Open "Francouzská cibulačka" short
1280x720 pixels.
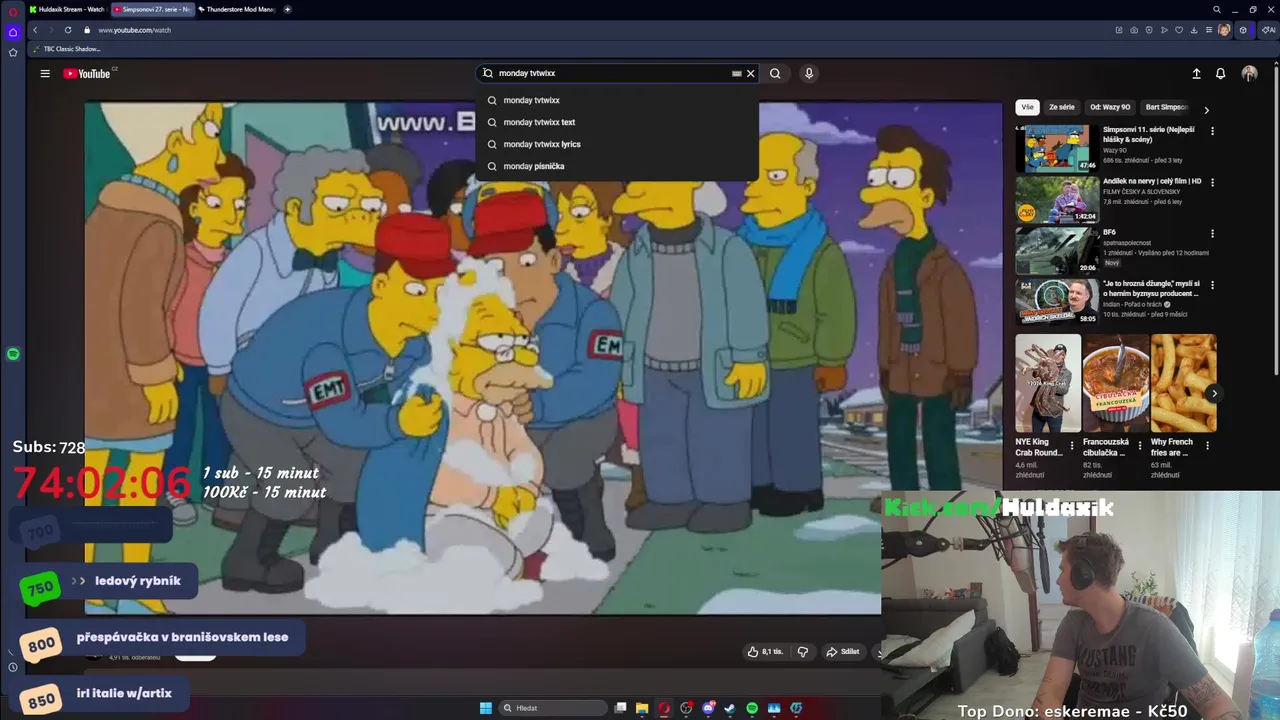click(x=1116, y=383)
